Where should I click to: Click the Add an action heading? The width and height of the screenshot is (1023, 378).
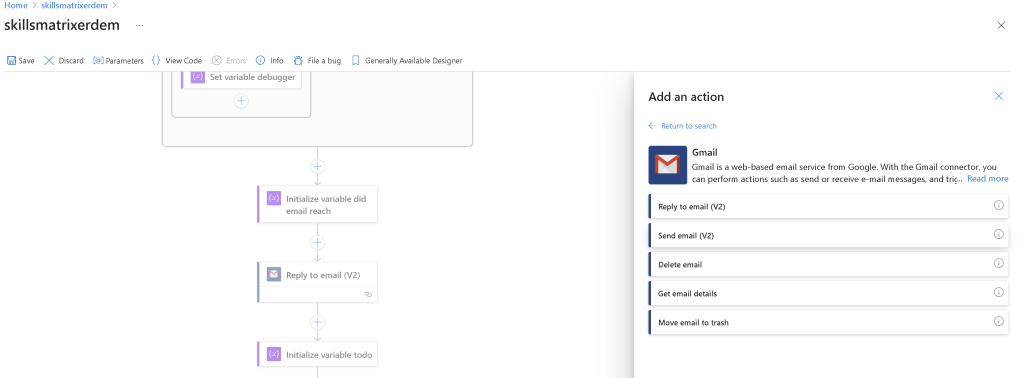[x=686, y=97]
